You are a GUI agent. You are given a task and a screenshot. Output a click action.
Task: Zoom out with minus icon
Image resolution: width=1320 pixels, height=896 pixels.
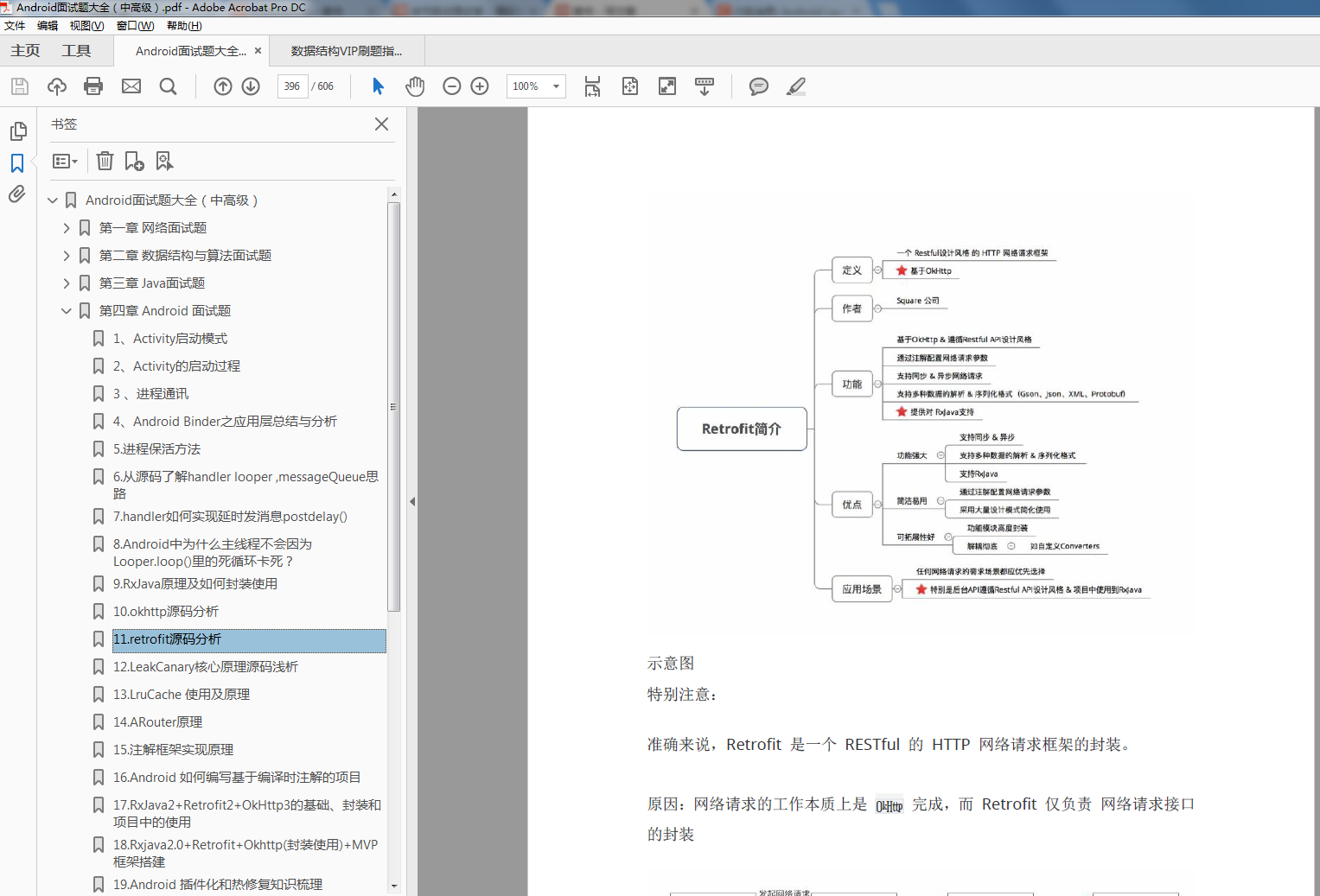click(451, 86)
